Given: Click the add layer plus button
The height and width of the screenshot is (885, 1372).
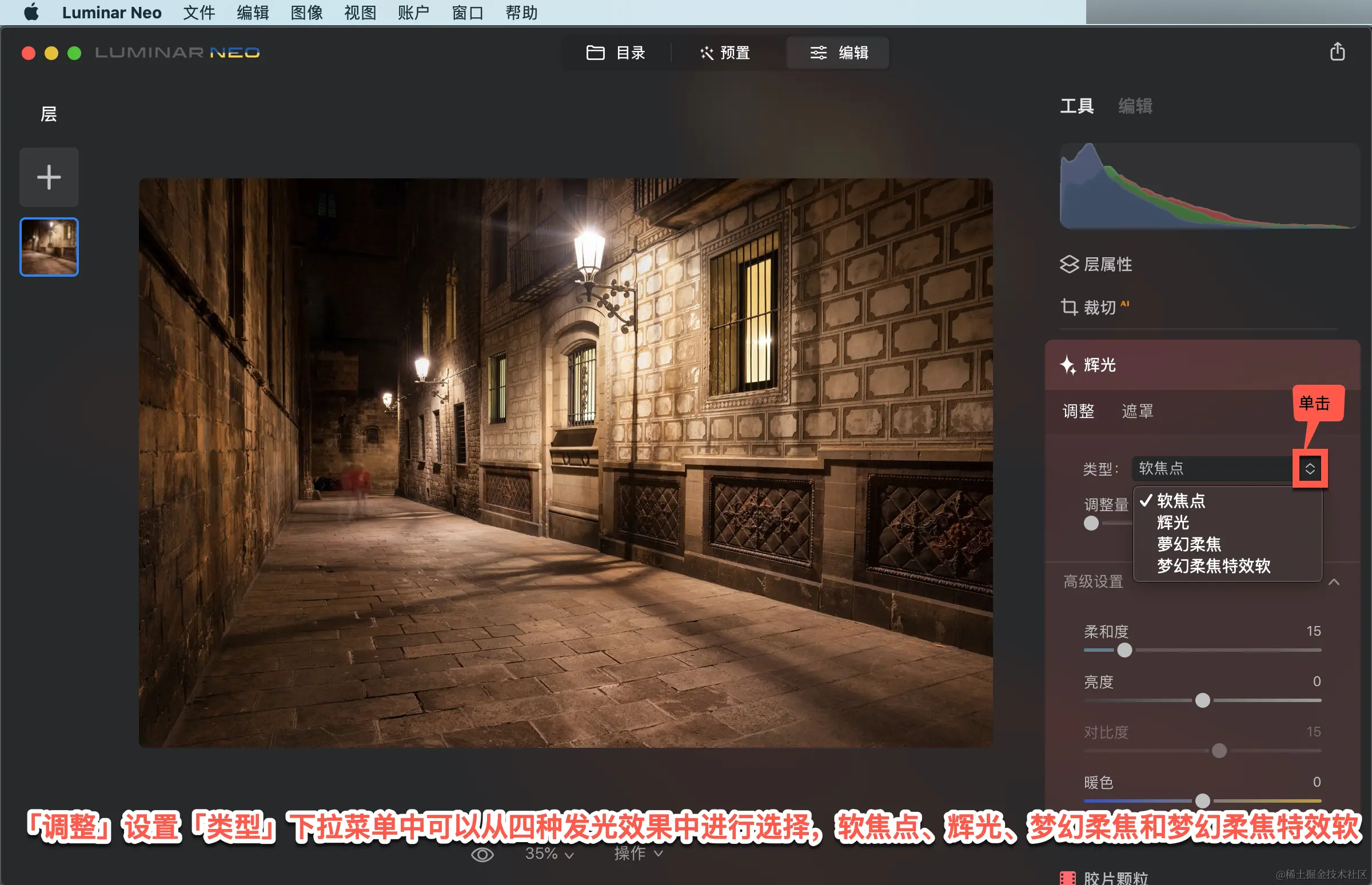Looking at the screenshot, I should 49,177.
